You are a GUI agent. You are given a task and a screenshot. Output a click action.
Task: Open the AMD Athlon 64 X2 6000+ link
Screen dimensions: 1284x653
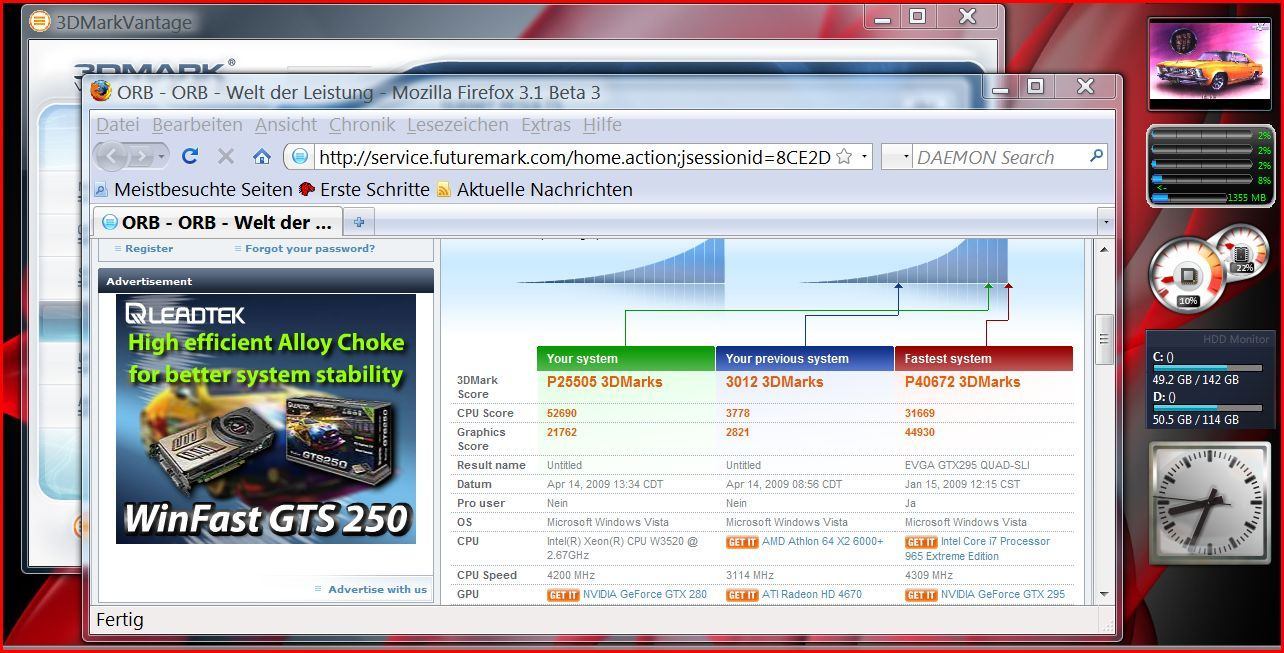pos(823,541)
